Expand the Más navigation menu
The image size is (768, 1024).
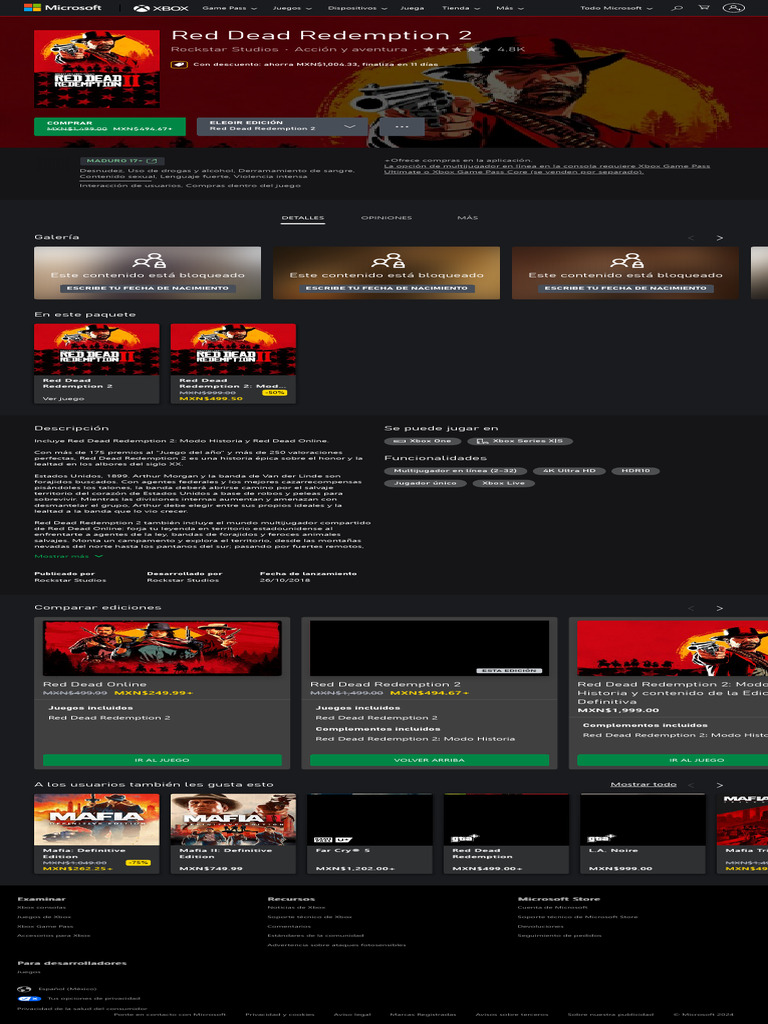tap(509, 8)
